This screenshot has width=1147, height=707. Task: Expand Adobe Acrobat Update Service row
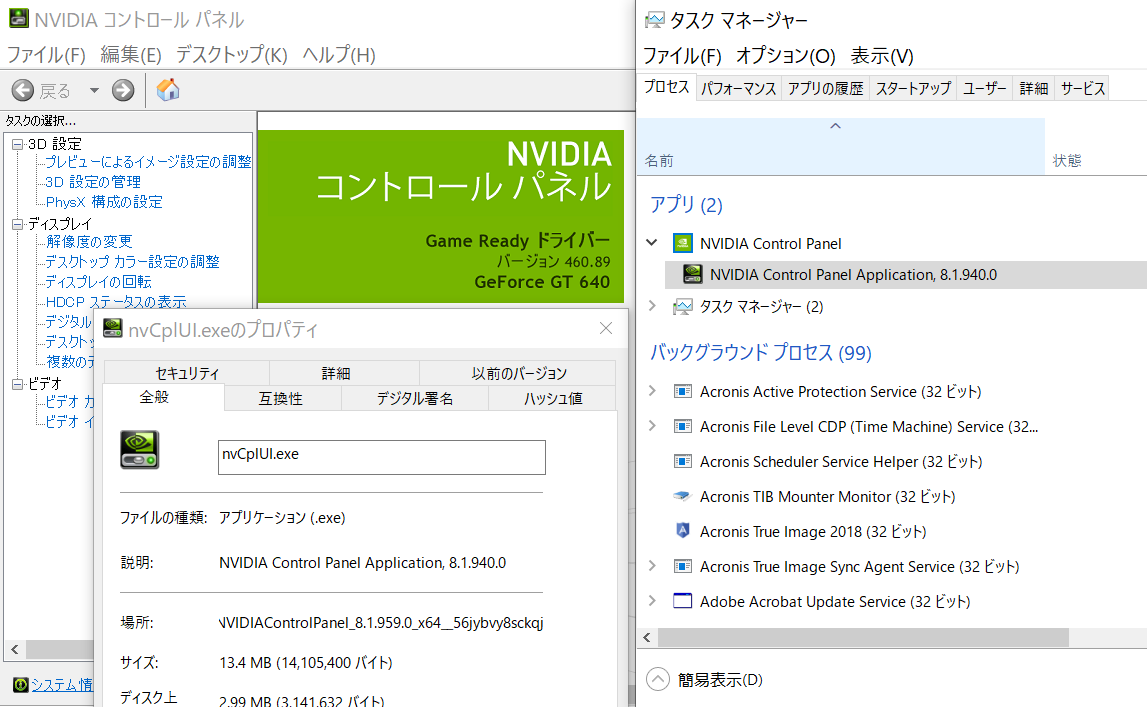click(652, 601)
